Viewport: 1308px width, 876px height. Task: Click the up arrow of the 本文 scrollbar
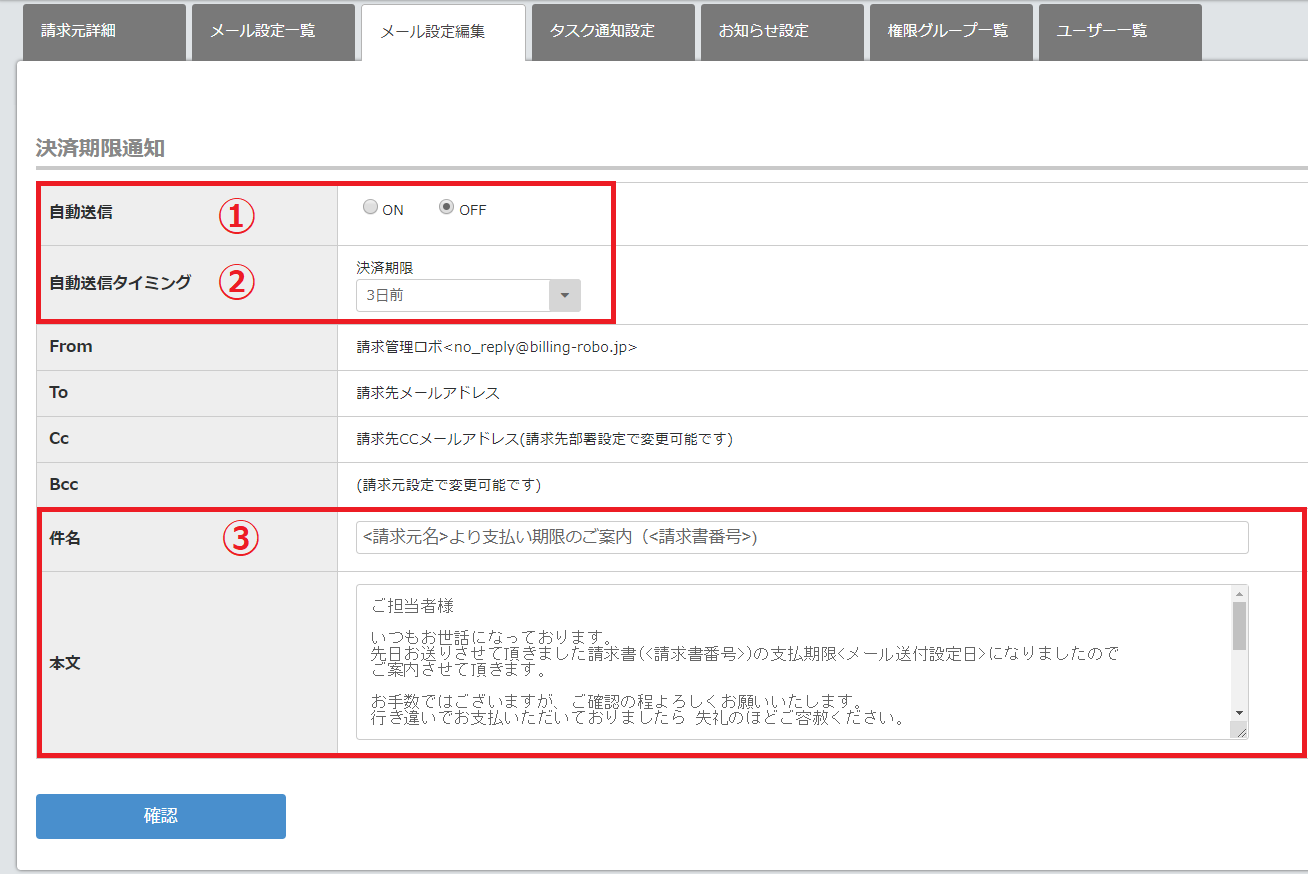tap(1239, 593)
